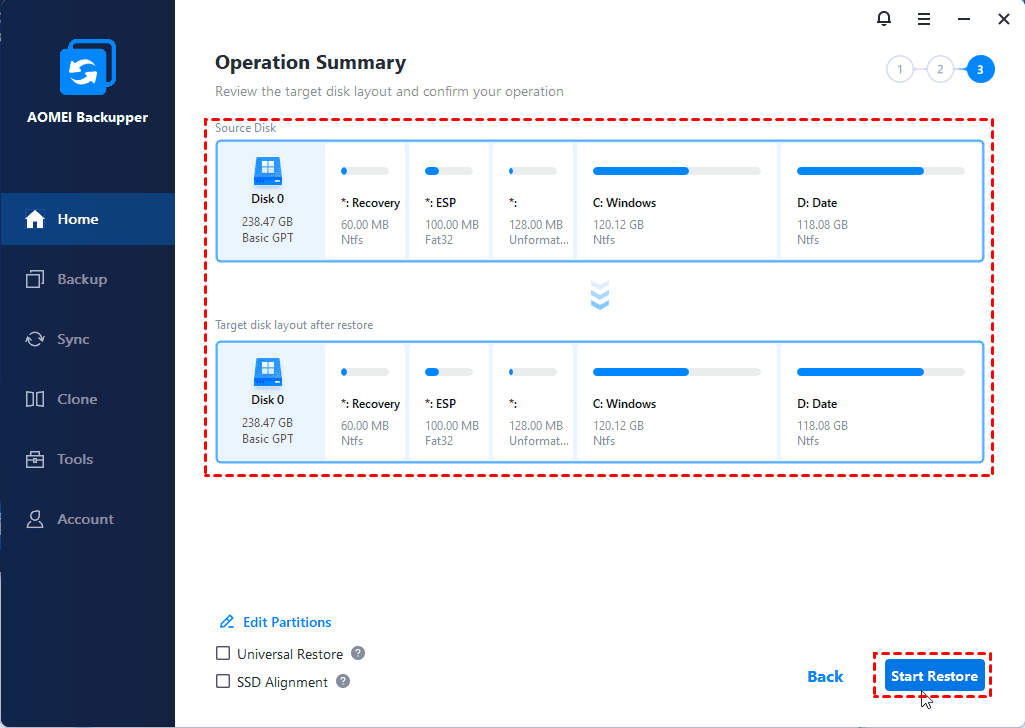This screenshot has height=728, width=1025.
Task: Open the hamburger menu in title bar
Action: point(924,19)
